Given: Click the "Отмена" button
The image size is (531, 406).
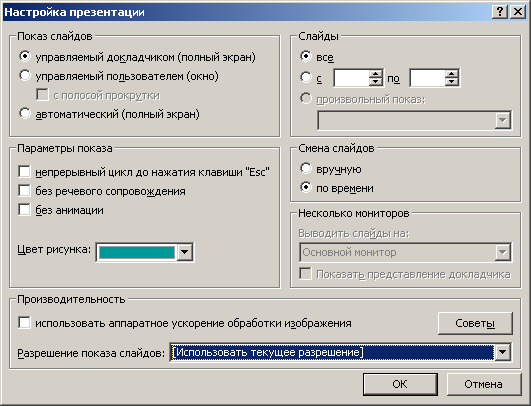Looking at the screenshot, I should point(484,384).
